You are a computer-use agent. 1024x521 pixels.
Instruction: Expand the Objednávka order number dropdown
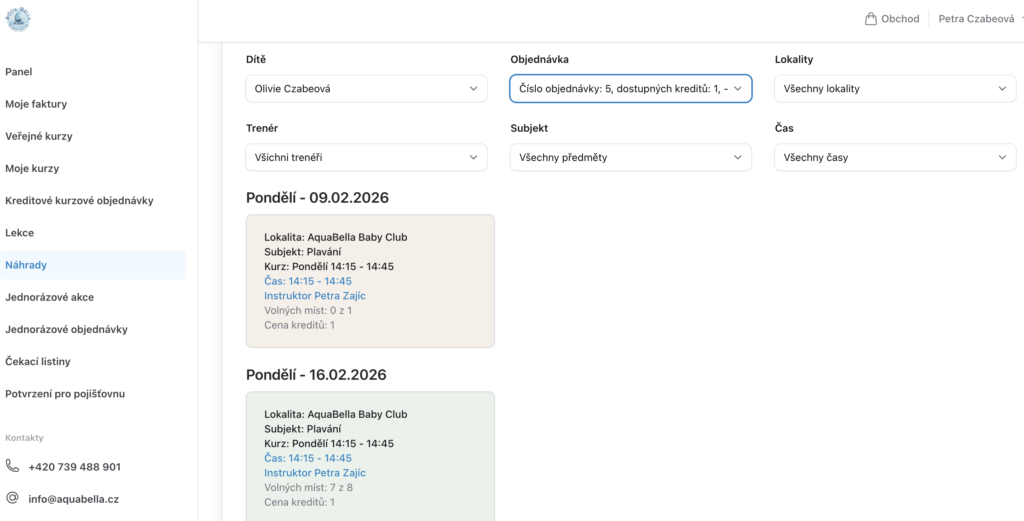[x=630, y=89]
